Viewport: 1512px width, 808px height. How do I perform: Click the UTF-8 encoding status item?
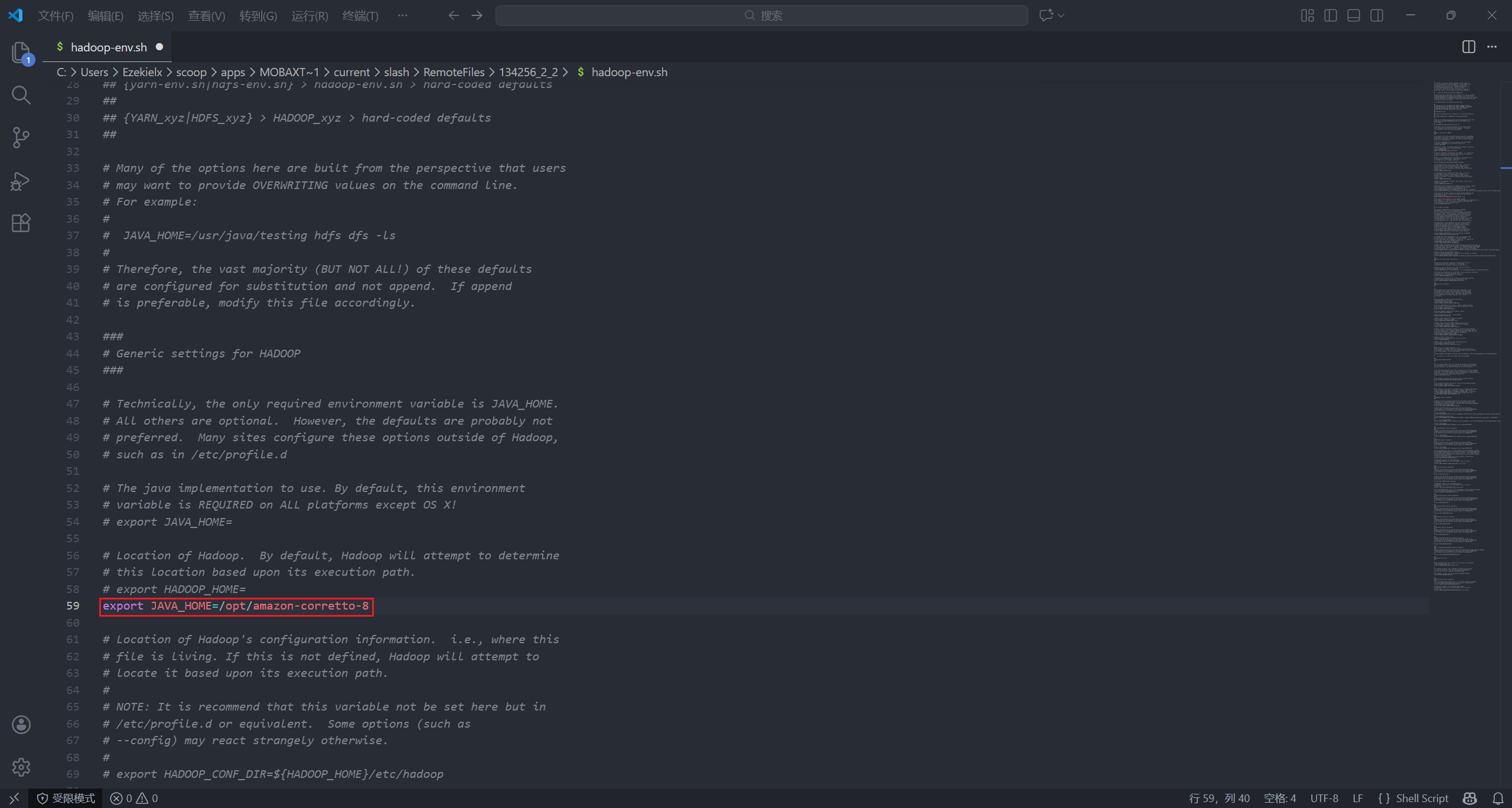click(x=1324, y=799)
